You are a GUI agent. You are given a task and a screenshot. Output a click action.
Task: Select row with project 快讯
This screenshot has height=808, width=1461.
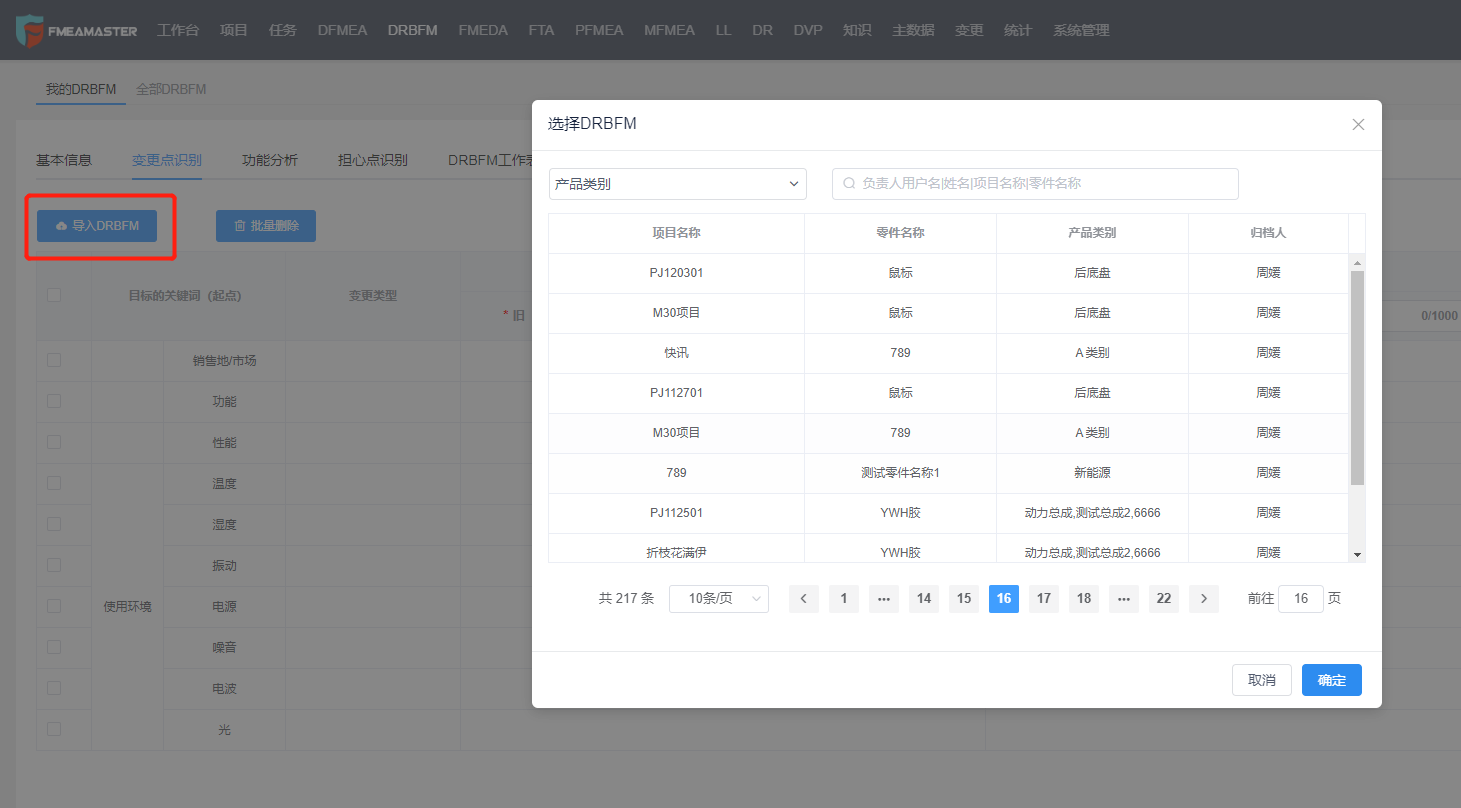(948, 353)
